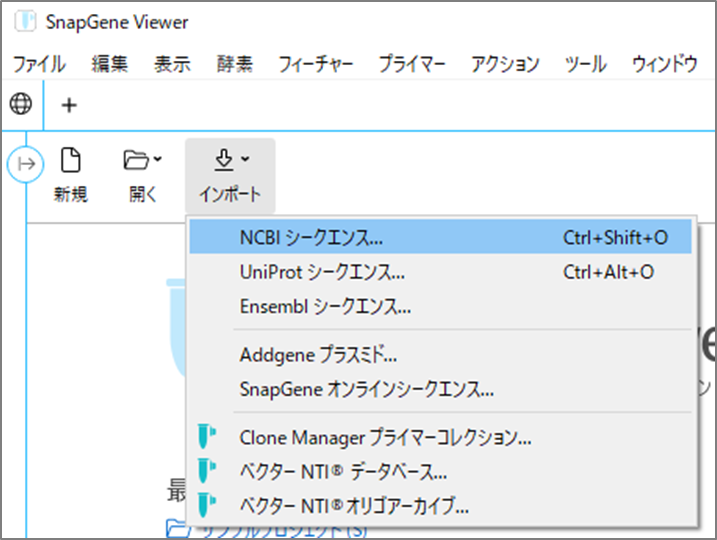Click the globe icon in tab bar
The width and height of the screenshot is (717, 540).
[x=21, y=104]
